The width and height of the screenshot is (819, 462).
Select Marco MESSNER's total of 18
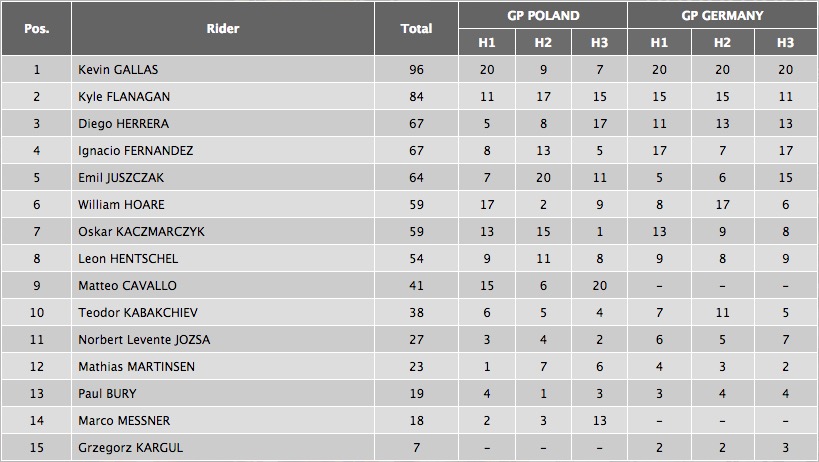(x=416, y=421)
